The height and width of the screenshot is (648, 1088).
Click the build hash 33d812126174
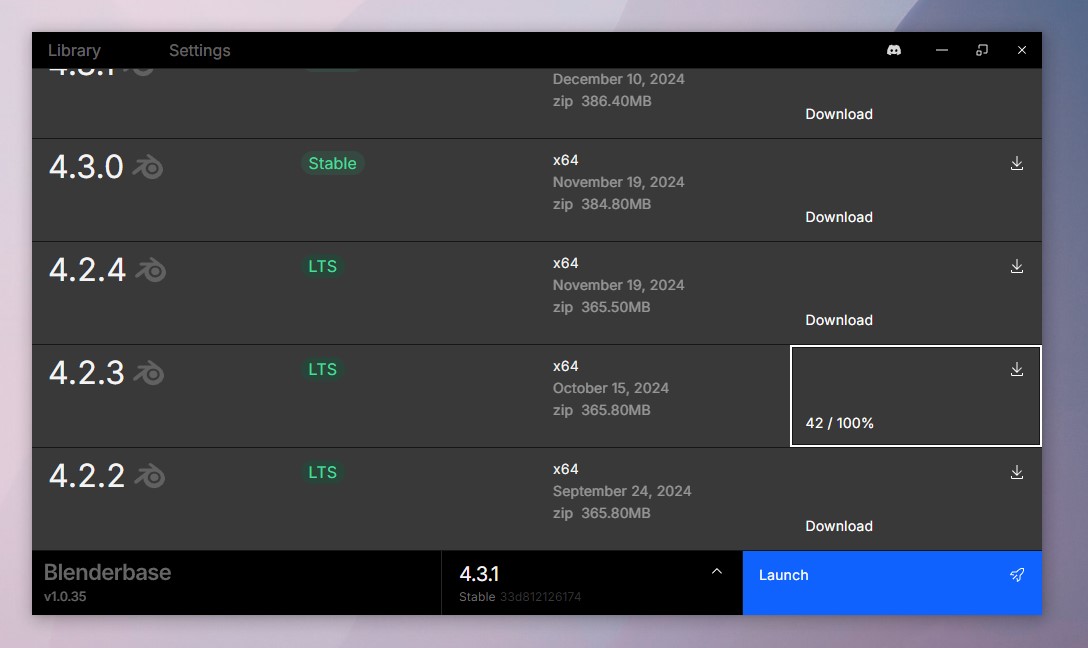541,597
